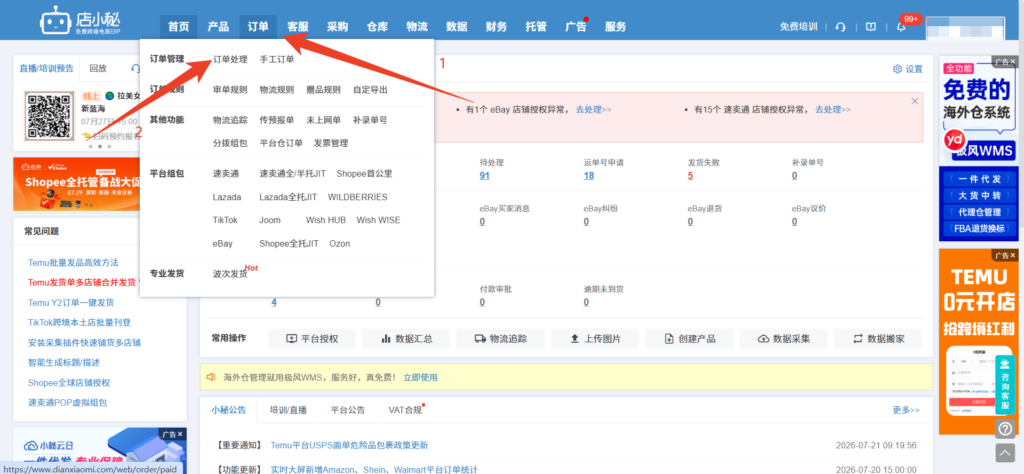Click the back-to-top arrow icon
The image size is (1024, 474).
[1005, 452]
